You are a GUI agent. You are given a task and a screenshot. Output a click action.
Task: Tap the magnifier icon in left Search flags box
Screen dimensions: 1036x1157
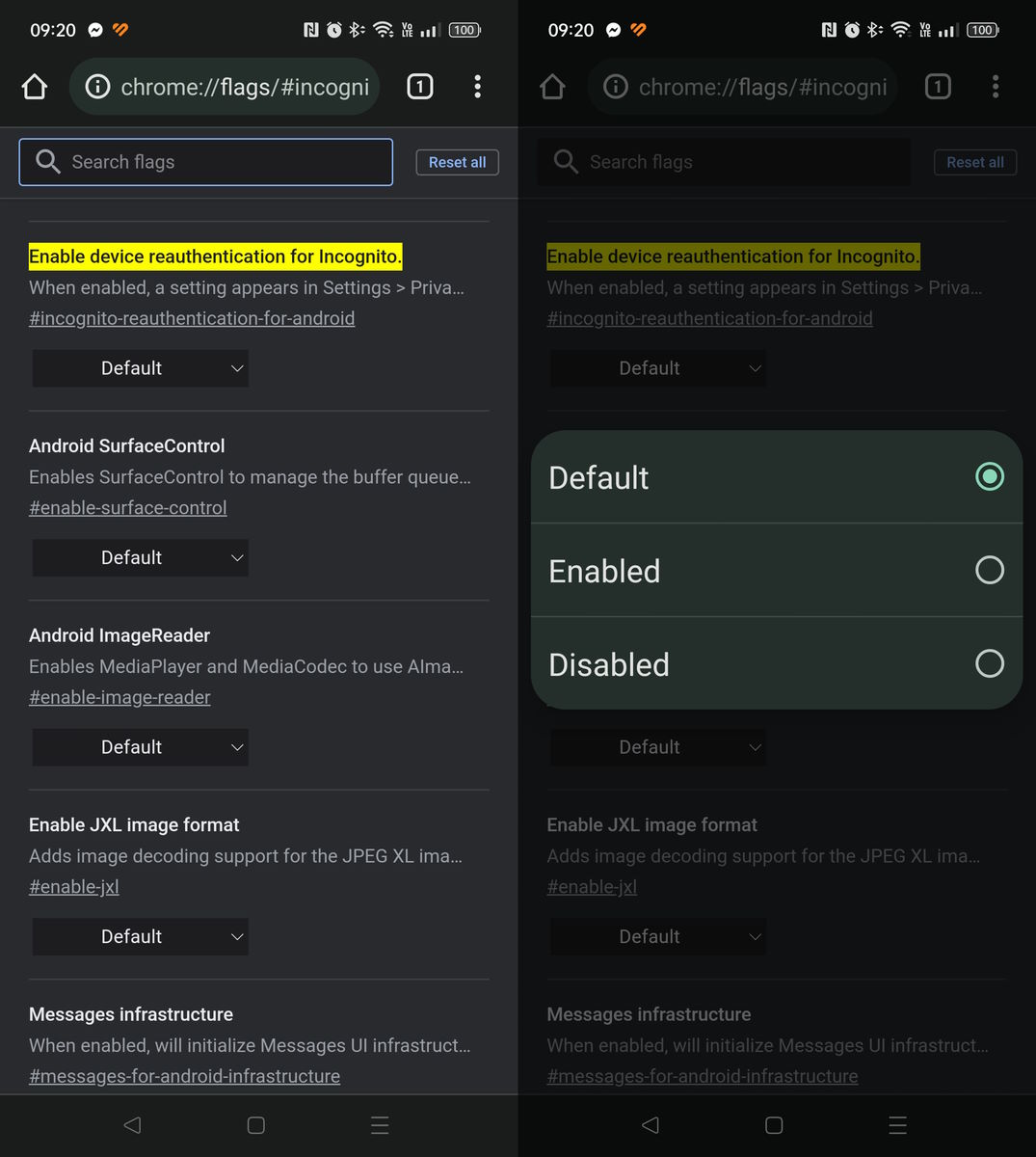(x=48, y=162)
